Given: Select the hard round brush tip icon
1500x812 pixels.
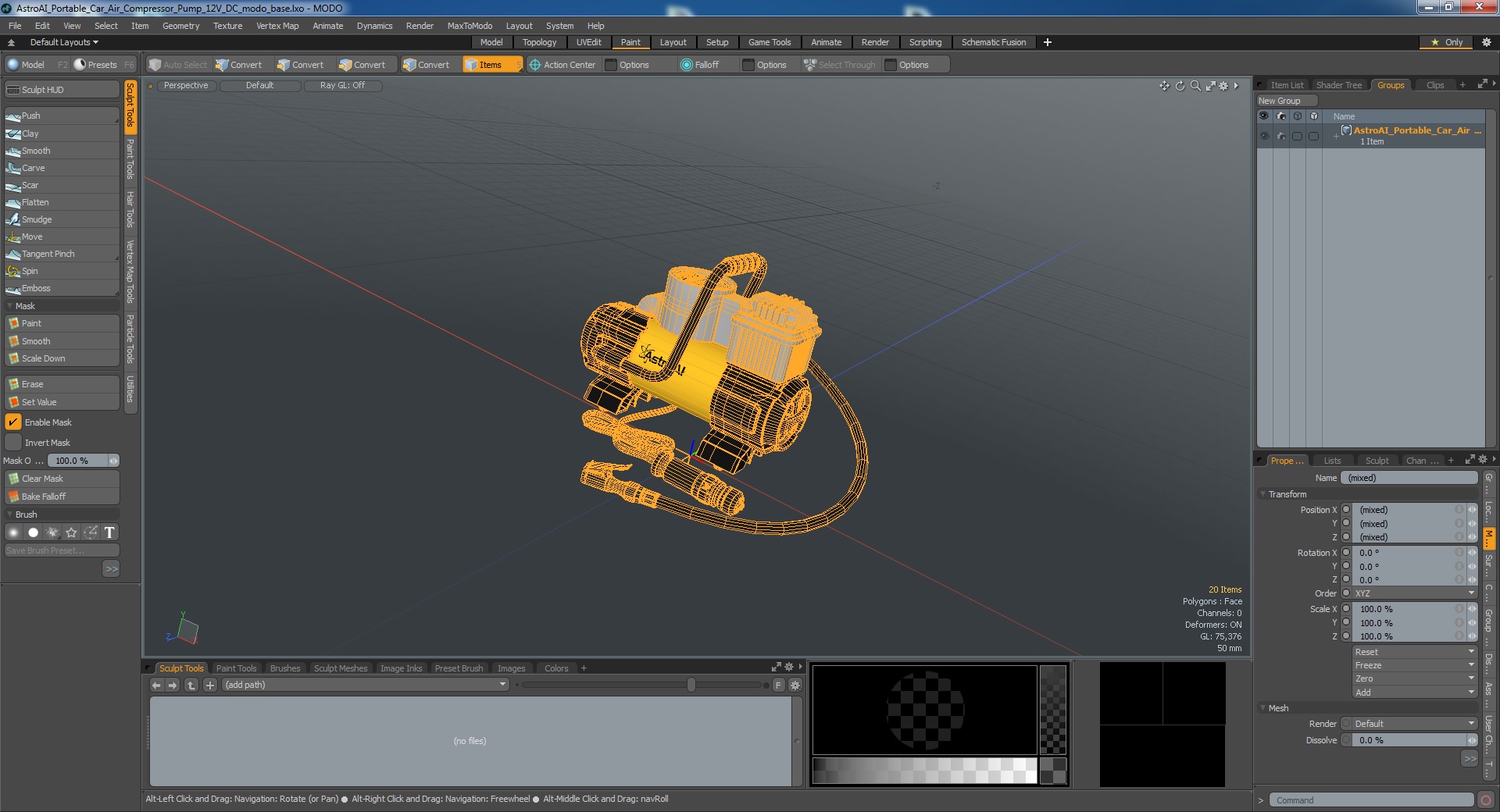Looking at the screenshot, I should coord(33,532).
